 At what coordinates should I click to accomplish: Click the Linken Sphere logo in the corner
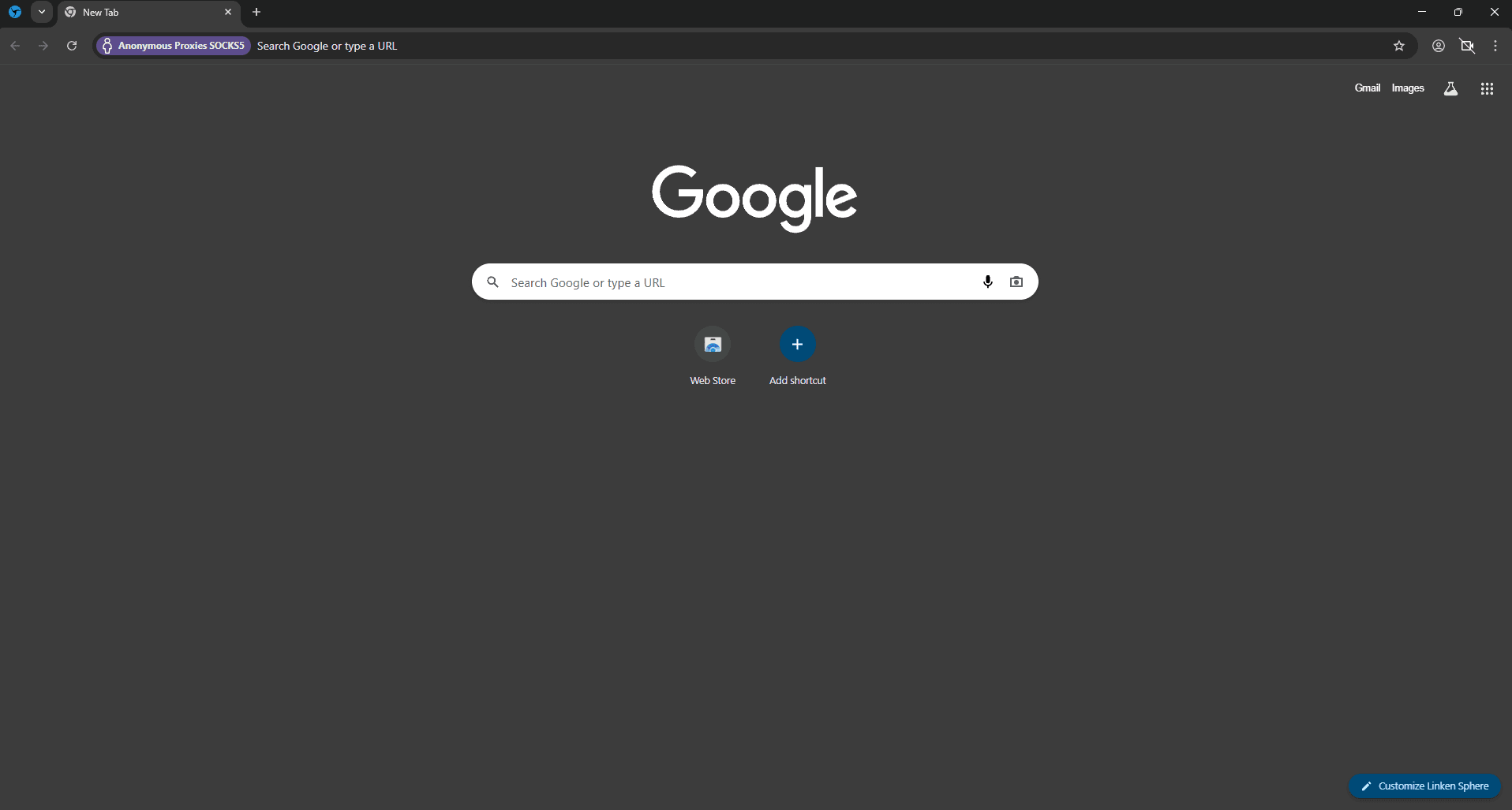pos(14,12)
